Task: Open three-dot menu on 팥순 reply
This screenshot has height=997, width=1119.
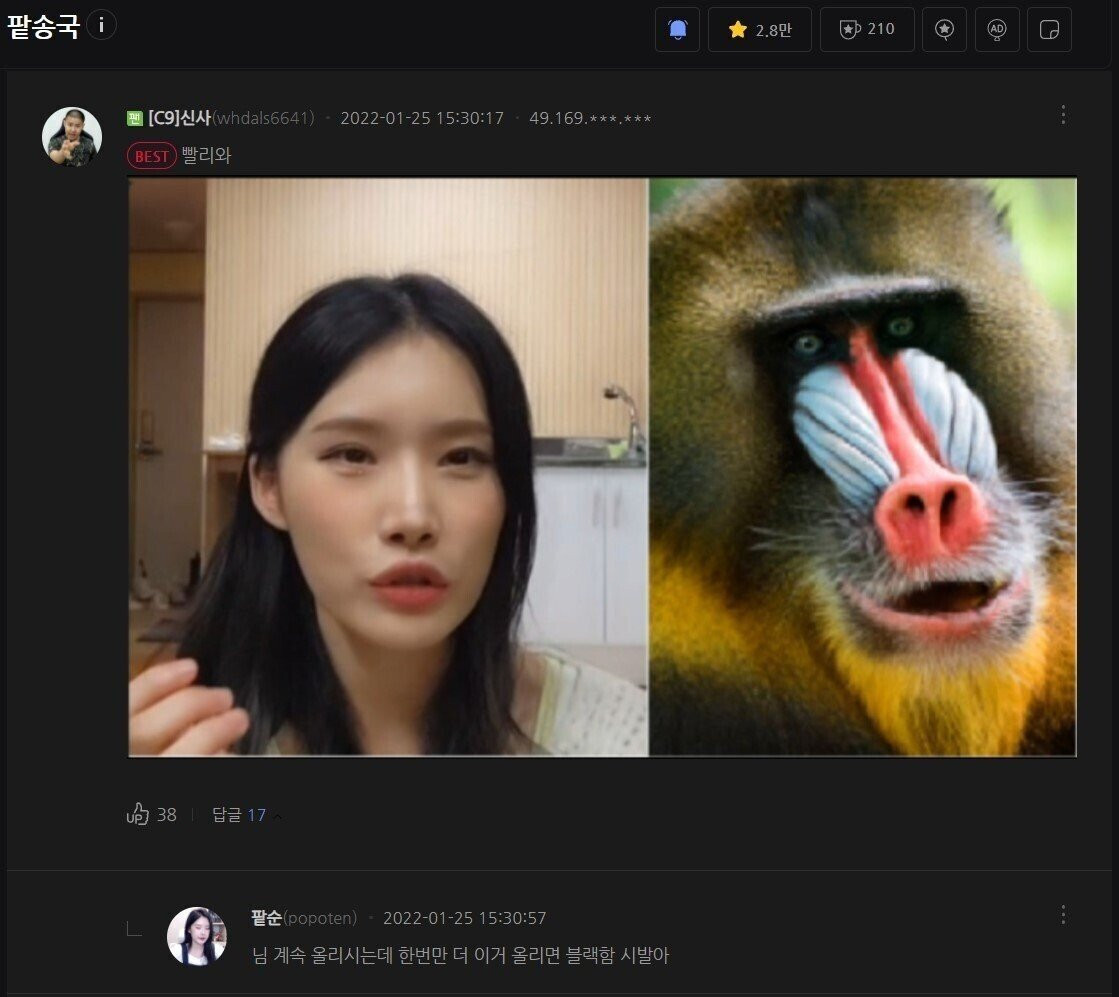Action: (x=1063, y=915)
